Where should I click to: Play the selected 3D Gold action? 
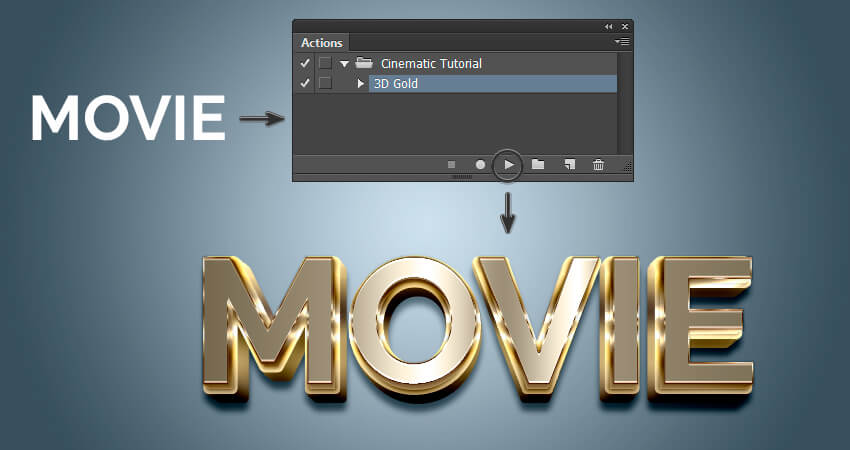coord(508,165)
